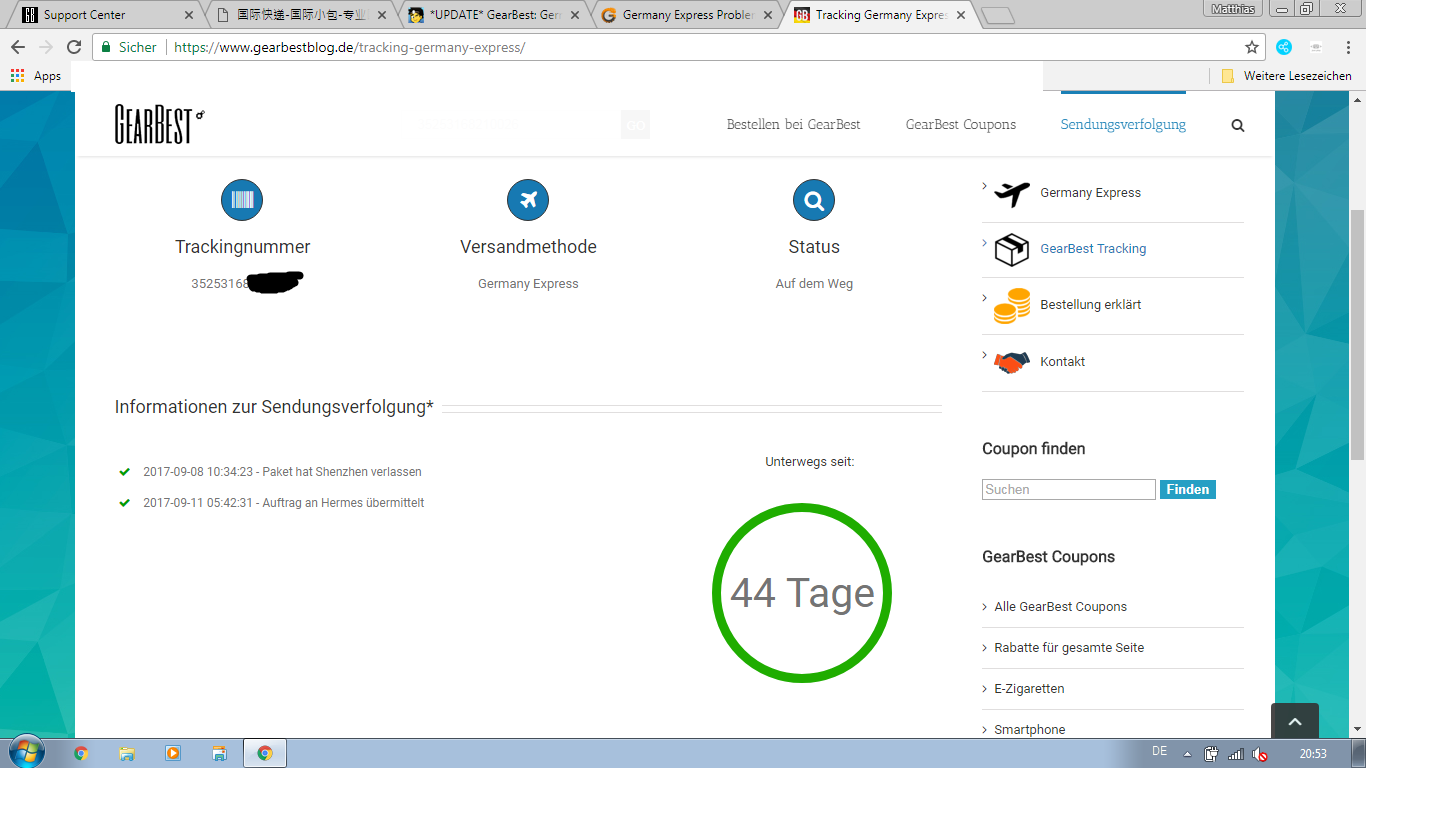The image size is (1452, 832).
Task: Open the Windows Start button
Action: click(27, 753)
